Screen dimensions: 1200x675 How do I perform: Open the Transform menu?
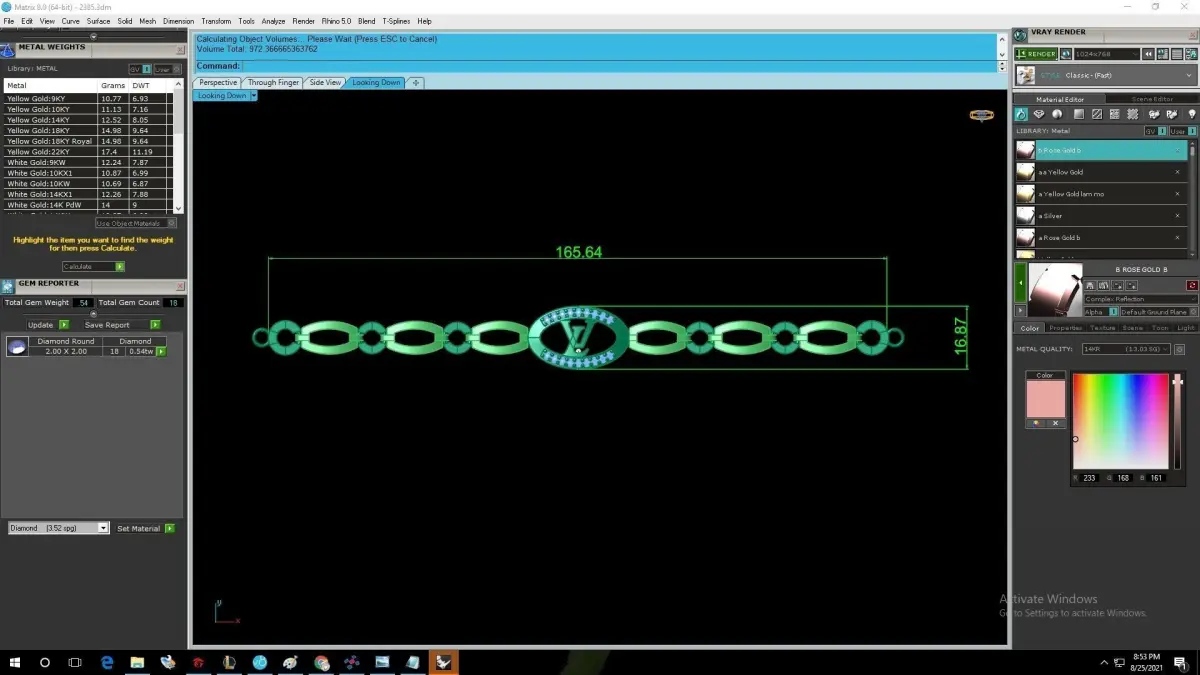point(215,21)
